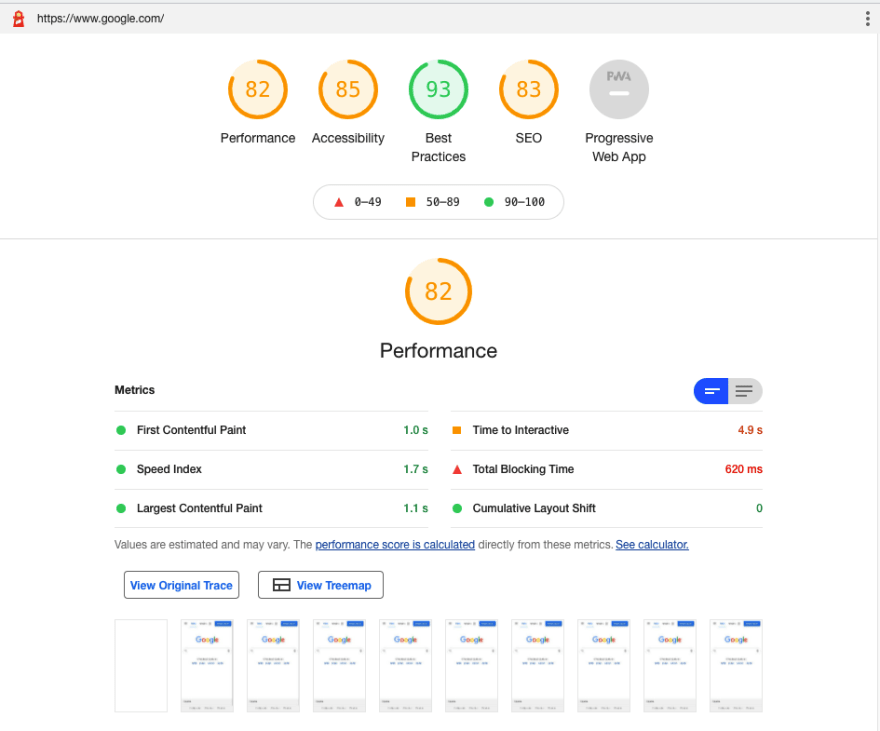Click Time to Interactive metric label

pos(520,430)
